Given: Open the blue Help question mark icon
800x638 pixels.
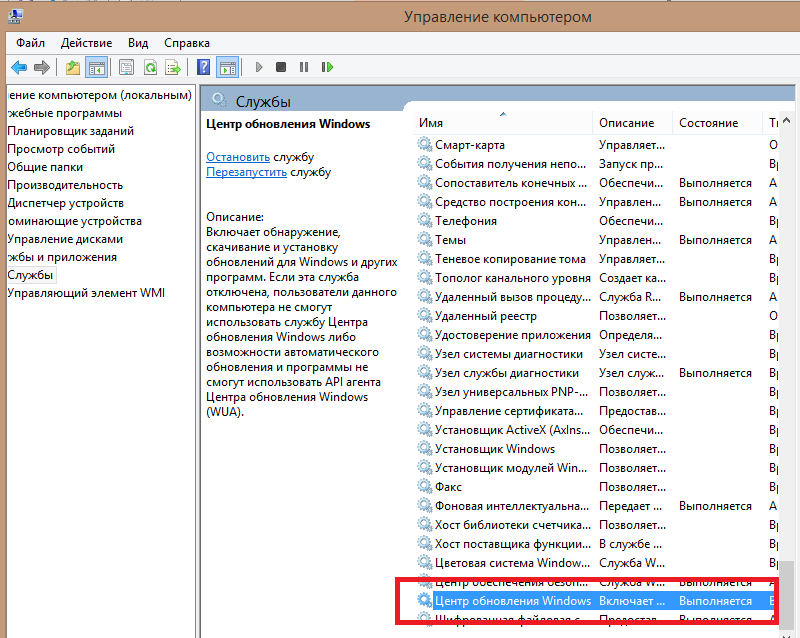Looking at the screenshot, I should 203,67.
